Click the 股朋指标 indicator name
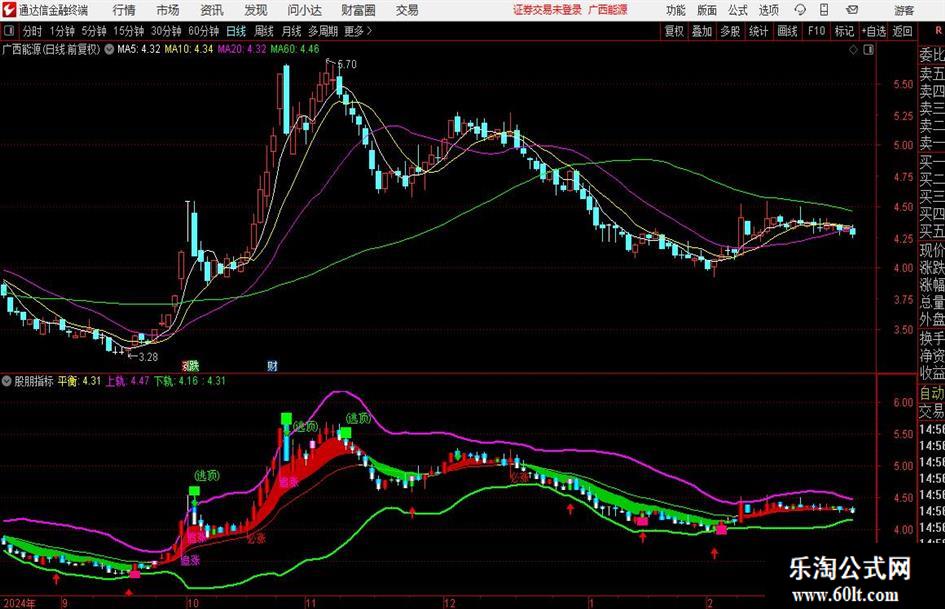 coord(34,381)
